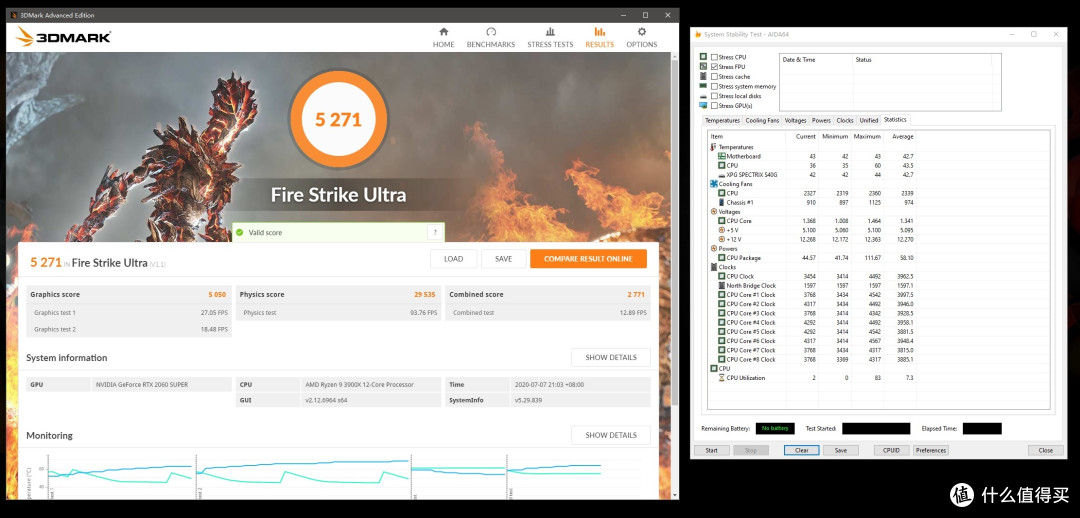This screenshot has width=1080, height=518.
Task: Open CPUID from AIDA64 stability test
Action: pyautogui.click(x=891, y=450)
